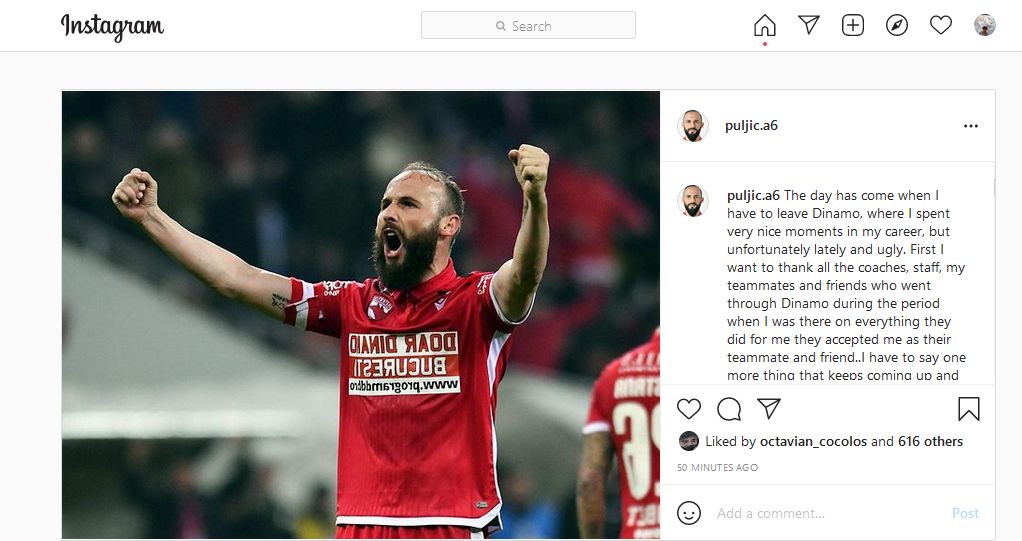Open the emoji picker smiley icon

pyautogui.click(x=689, y=513)
